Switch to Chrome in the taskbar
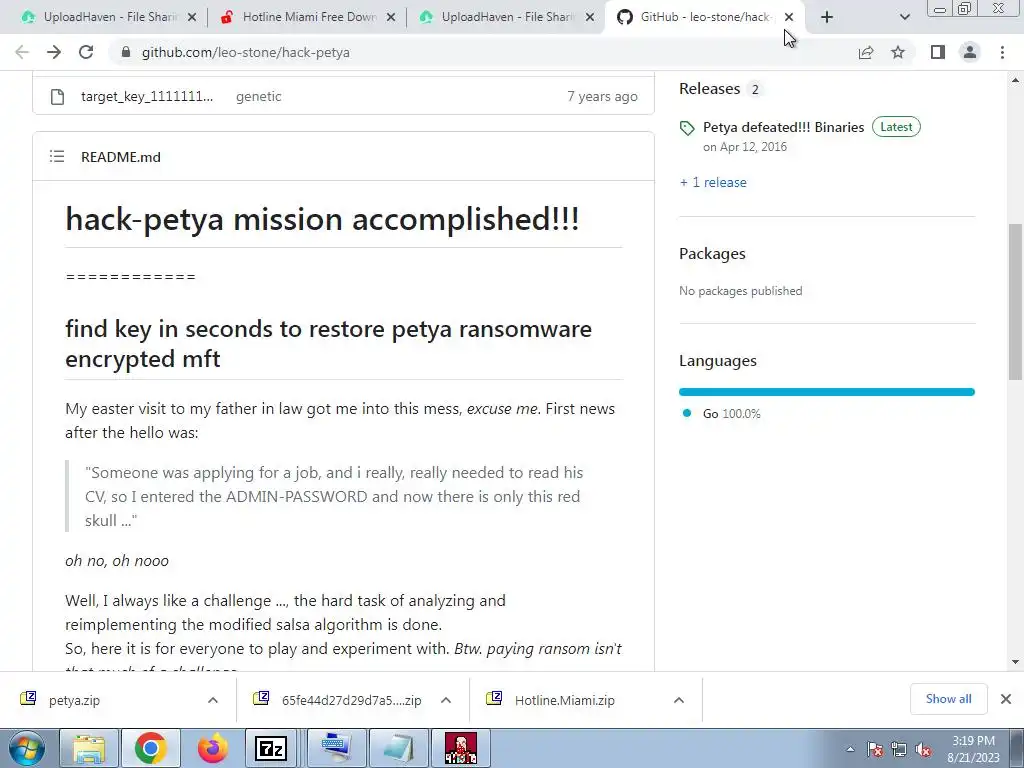This screenshot has height=768, width=1024. coord(151,748)
